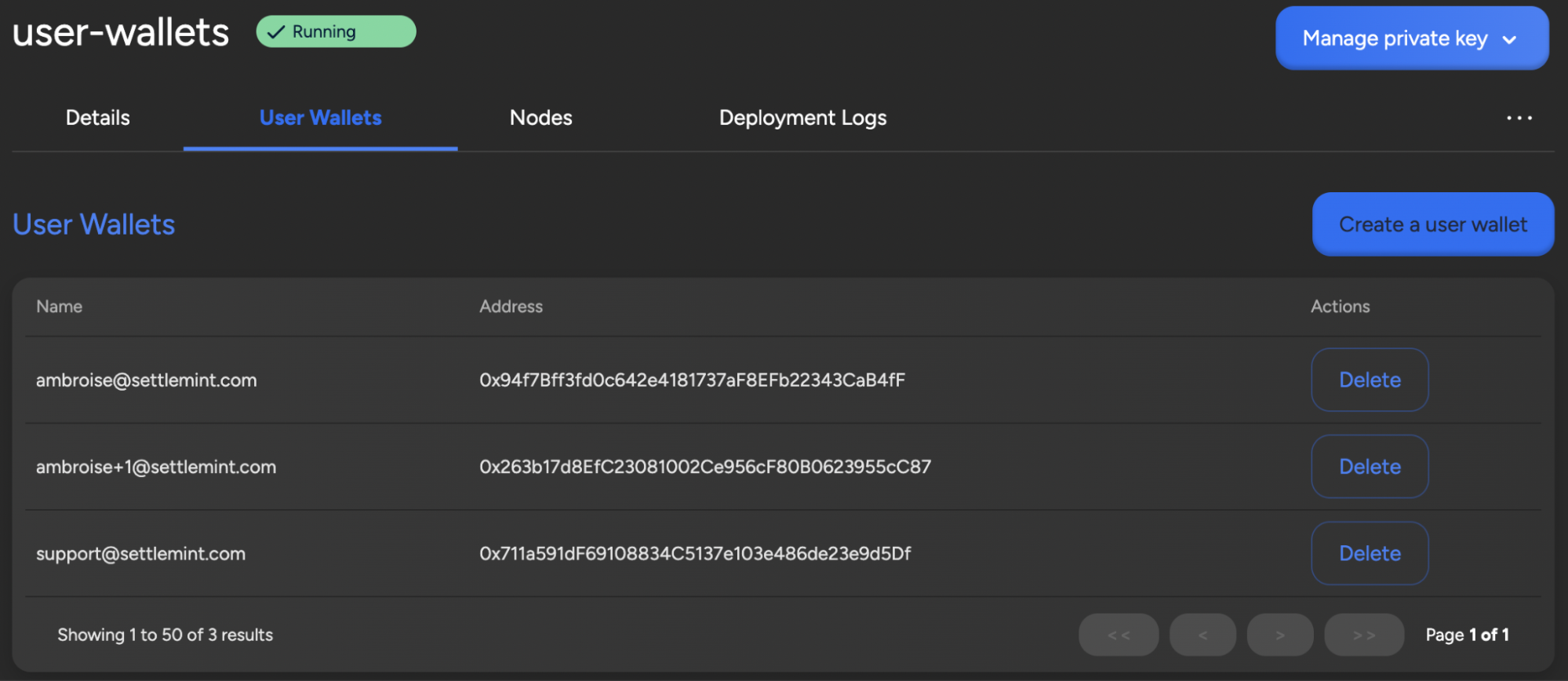This screenshot has height=681, width=1568.
Task: Open the three-dots more options menu
Action: coord(1519,118)
